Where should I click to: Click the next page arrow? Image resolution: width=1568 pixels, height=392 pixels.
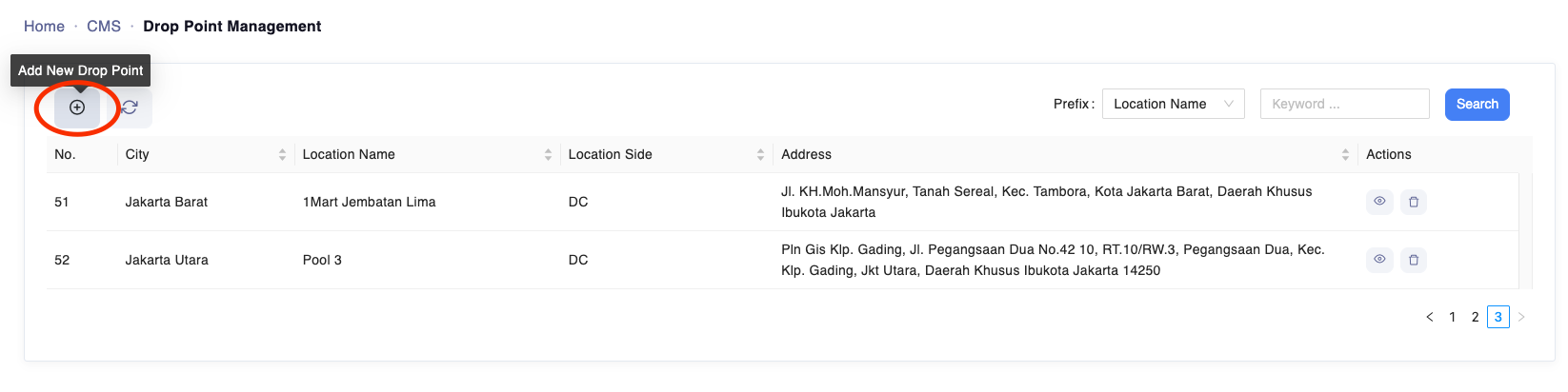coord(1521,317)
